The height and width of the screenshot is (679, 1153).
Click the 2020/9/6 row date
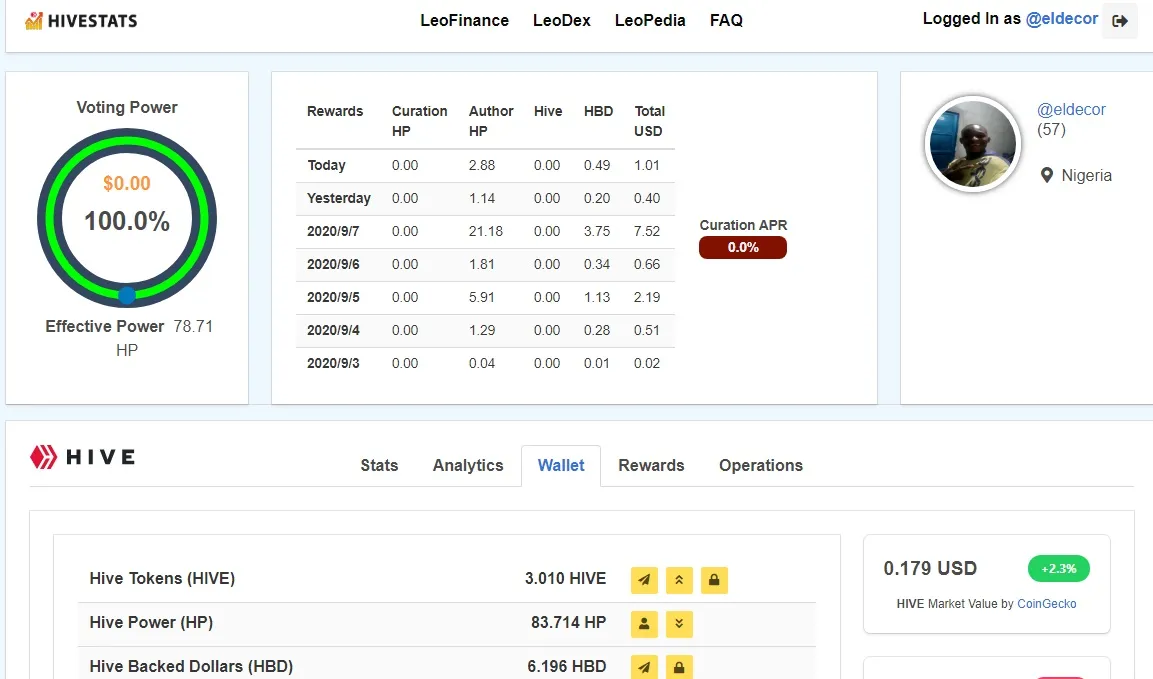[x=333, y=265]
